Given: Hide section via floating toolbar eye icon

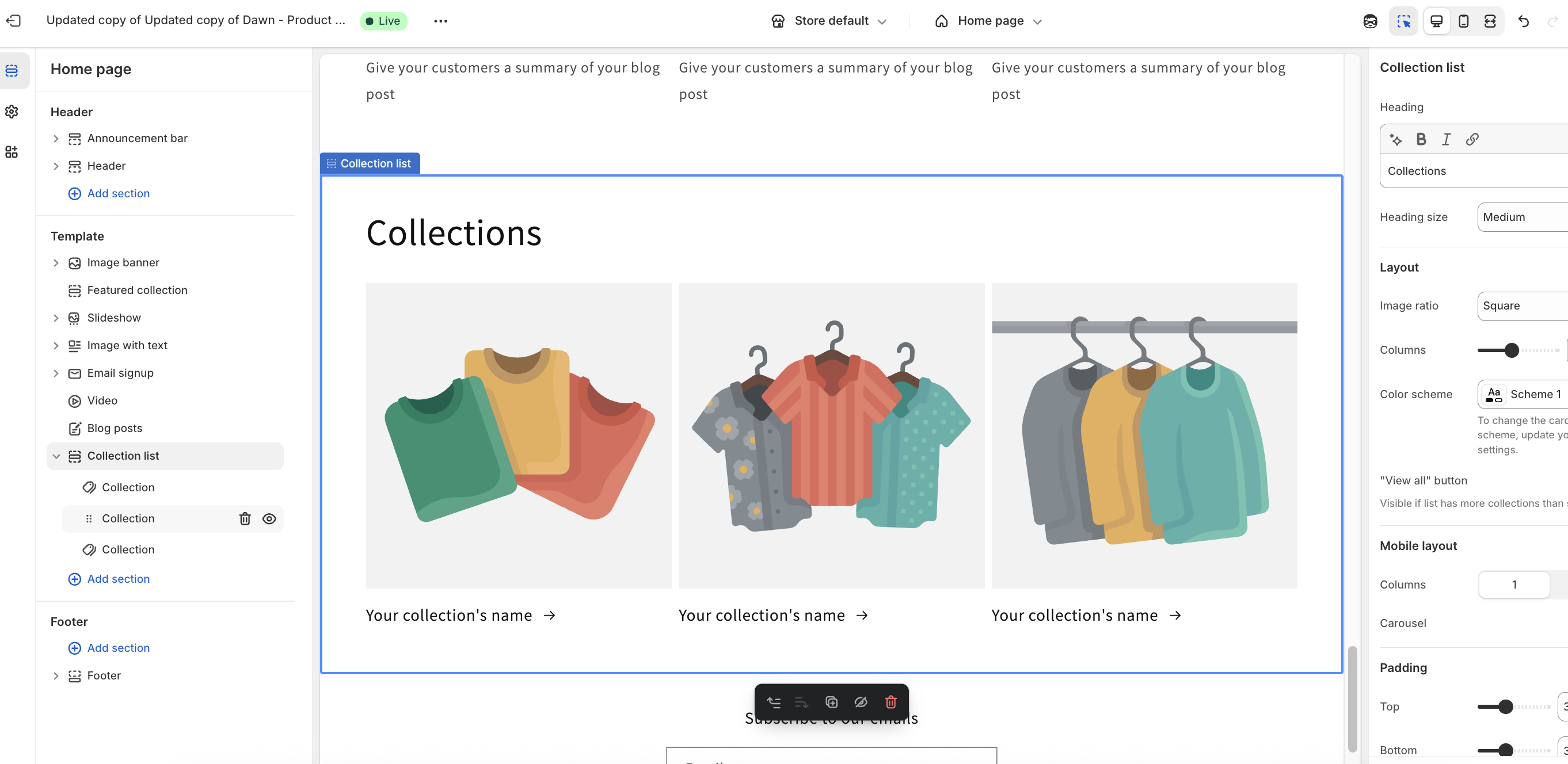Looking at the screenshot, I should (861, 702).
